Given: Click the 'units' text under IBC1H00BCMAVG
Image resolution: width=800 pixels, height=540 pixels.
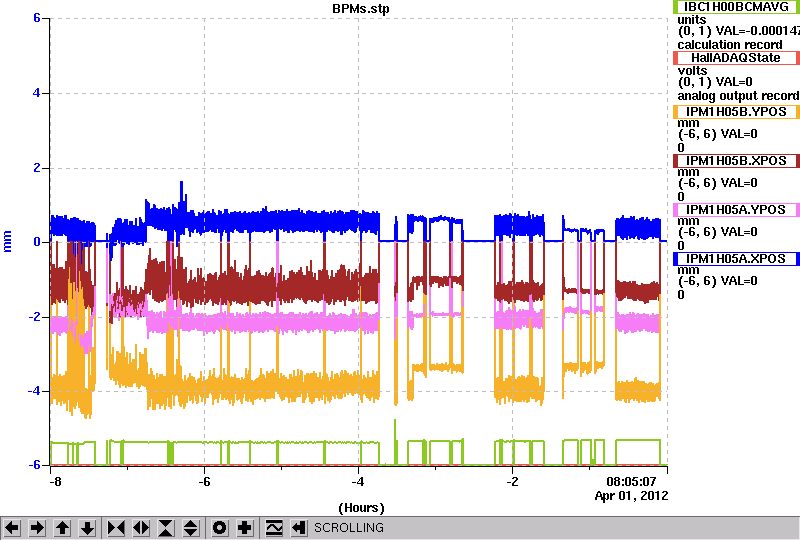Looking at the screenshot, I should coord(691,20).
